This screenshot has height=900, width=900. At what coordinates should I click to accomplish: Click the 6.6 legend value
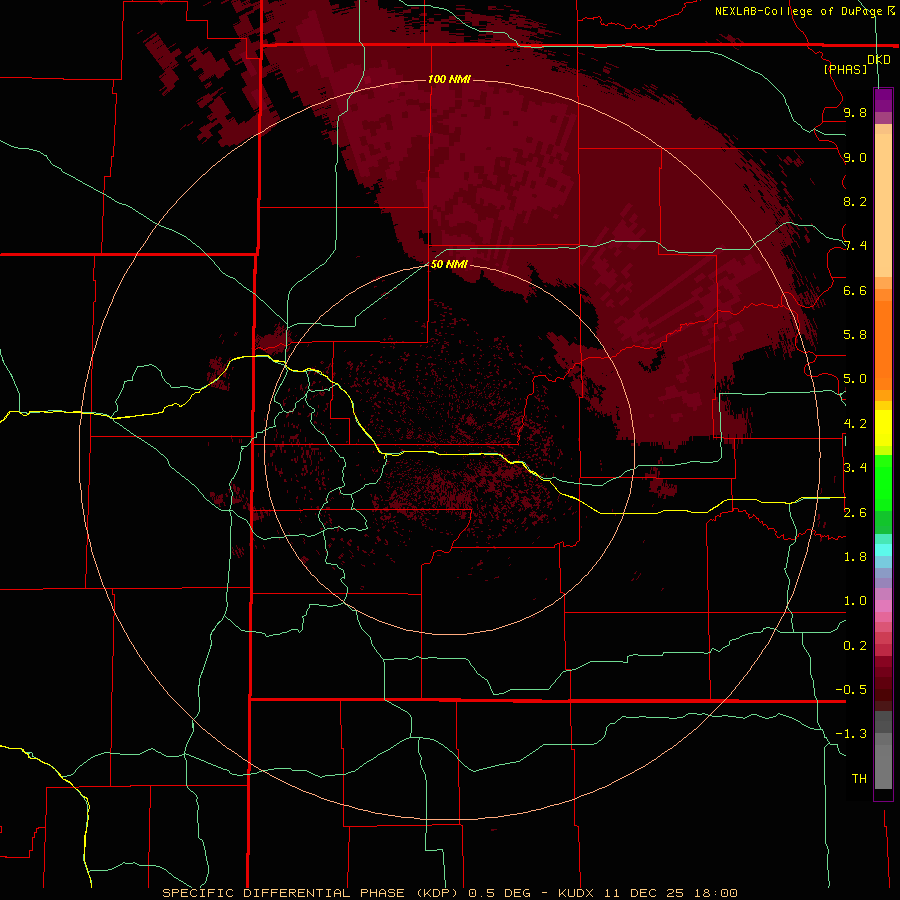[855, 290]
